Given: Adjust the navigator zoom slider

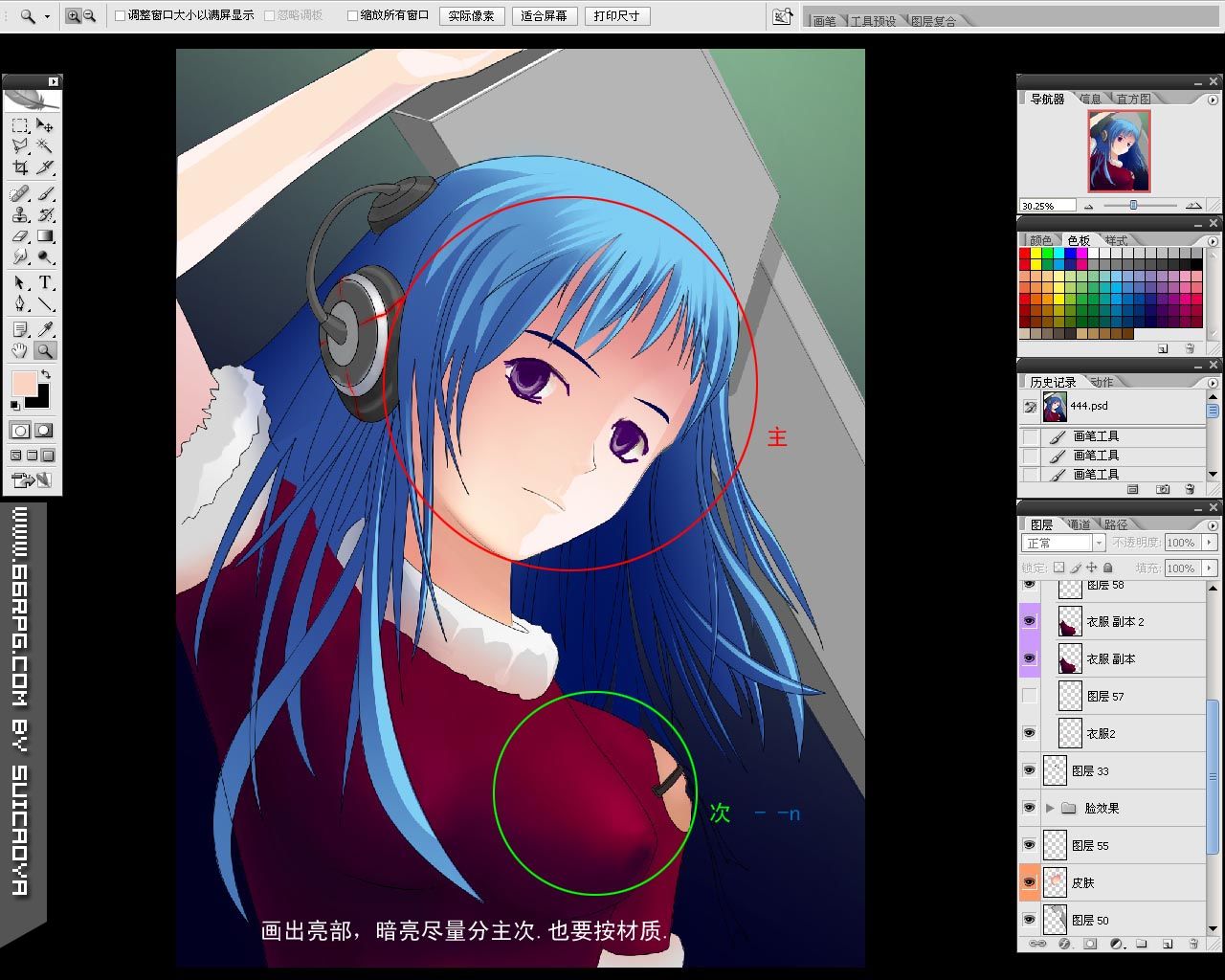Looking at the screenshot, I should (1133, 205).
